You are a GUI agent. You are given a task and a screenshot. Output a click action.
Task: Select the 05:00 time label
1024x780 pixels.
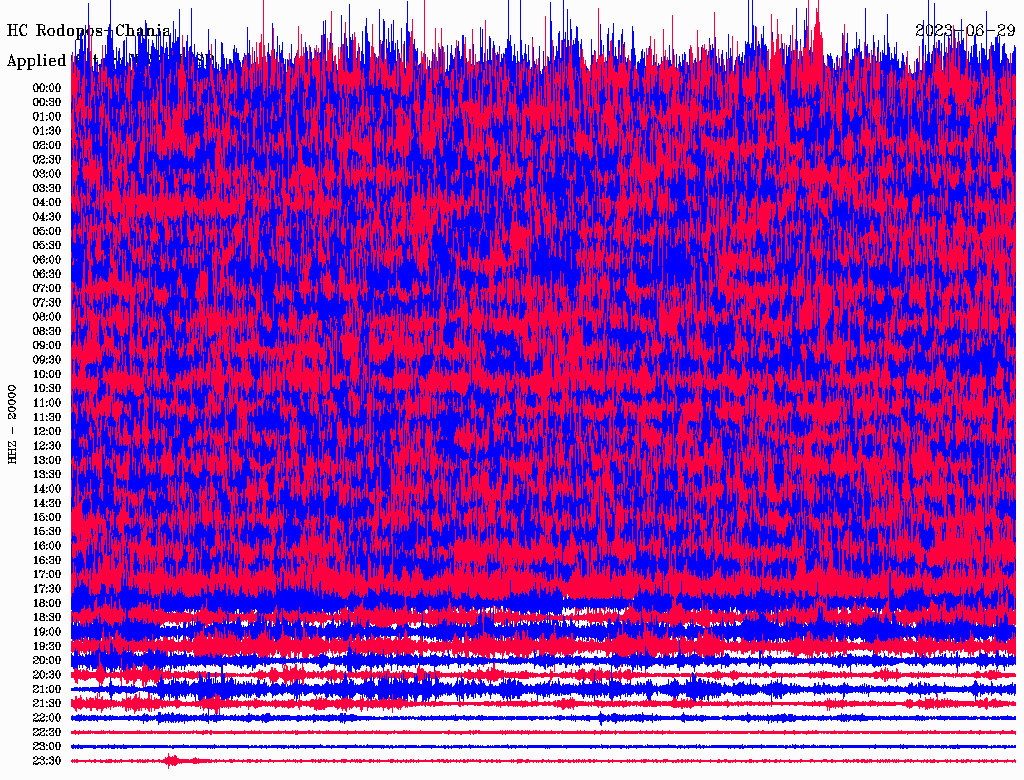[47, 231]
